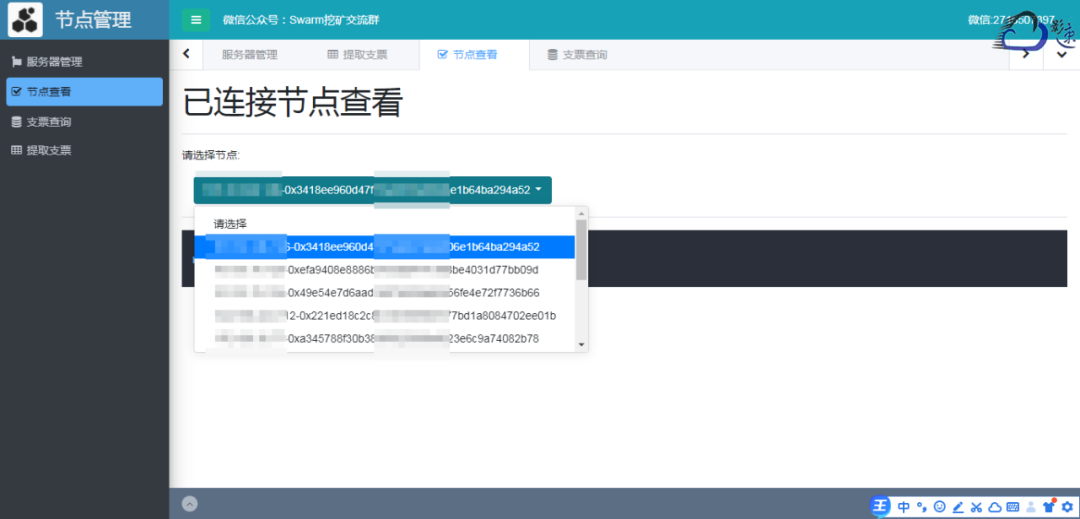This screenshot has width=1080, height=519.
Task: Click the 提取支票 table icon in sidebar
Action: [x=17, y=150]
